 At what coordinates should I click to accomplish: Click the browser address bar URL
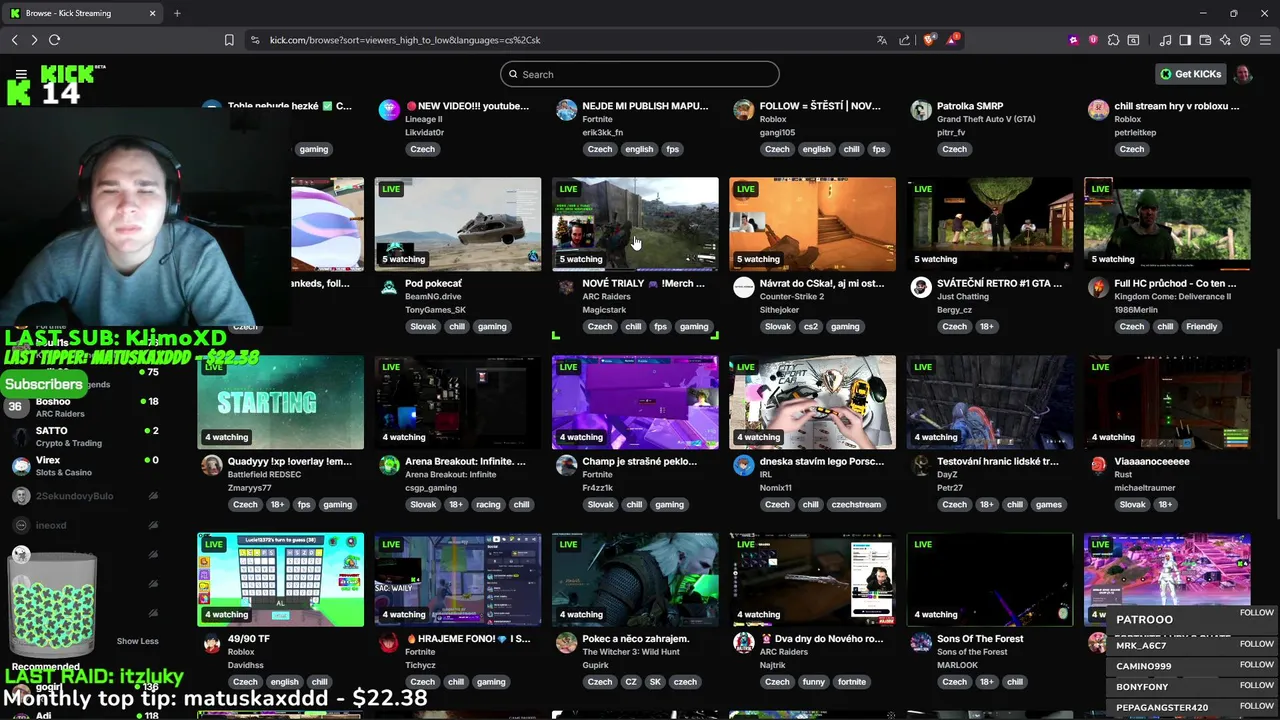(405, 40)
